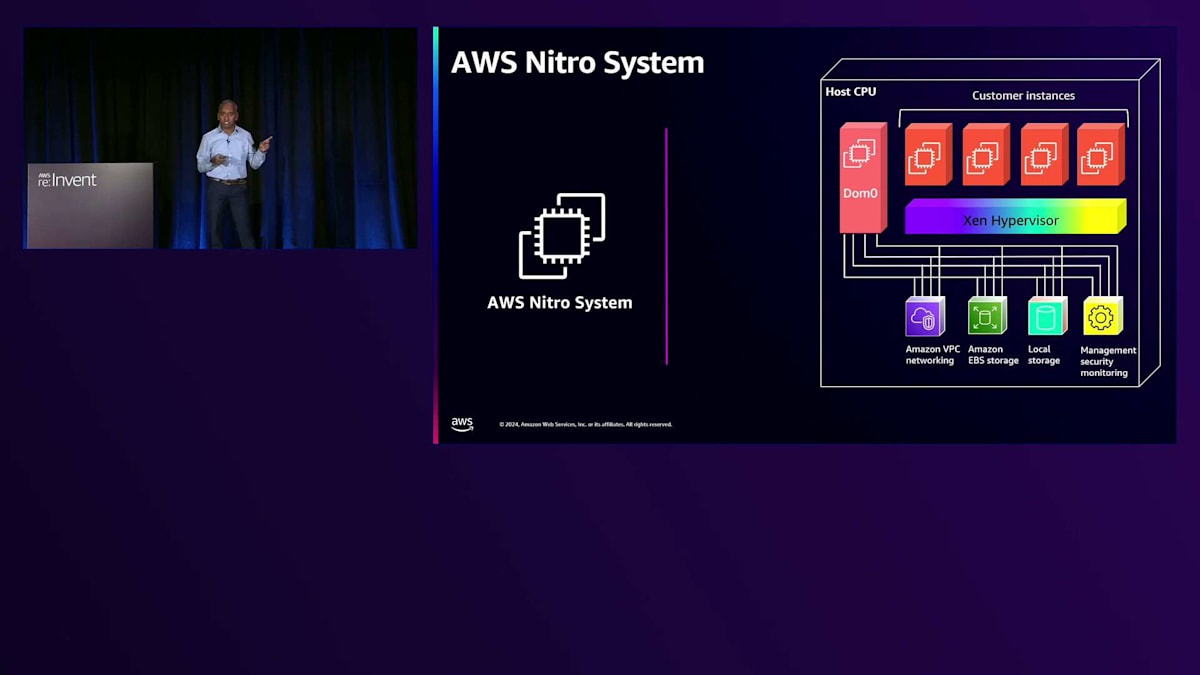Click the 'AWS Nitro System' slide title

577,62
